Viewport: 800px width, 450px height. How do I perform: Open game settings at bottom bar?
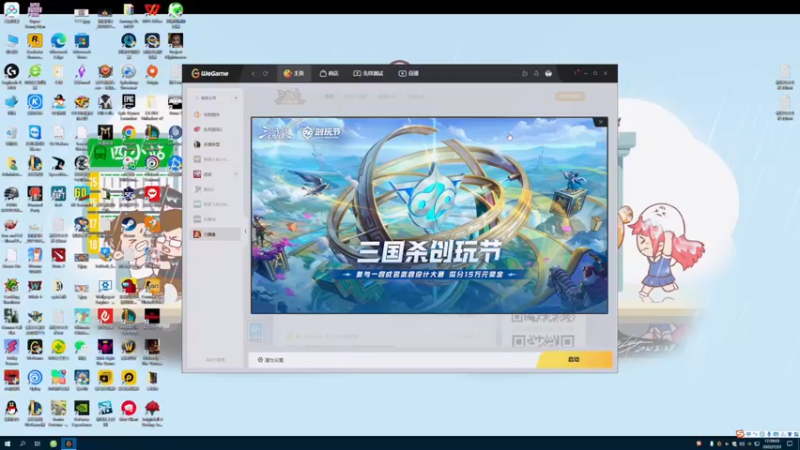point(271,360)
